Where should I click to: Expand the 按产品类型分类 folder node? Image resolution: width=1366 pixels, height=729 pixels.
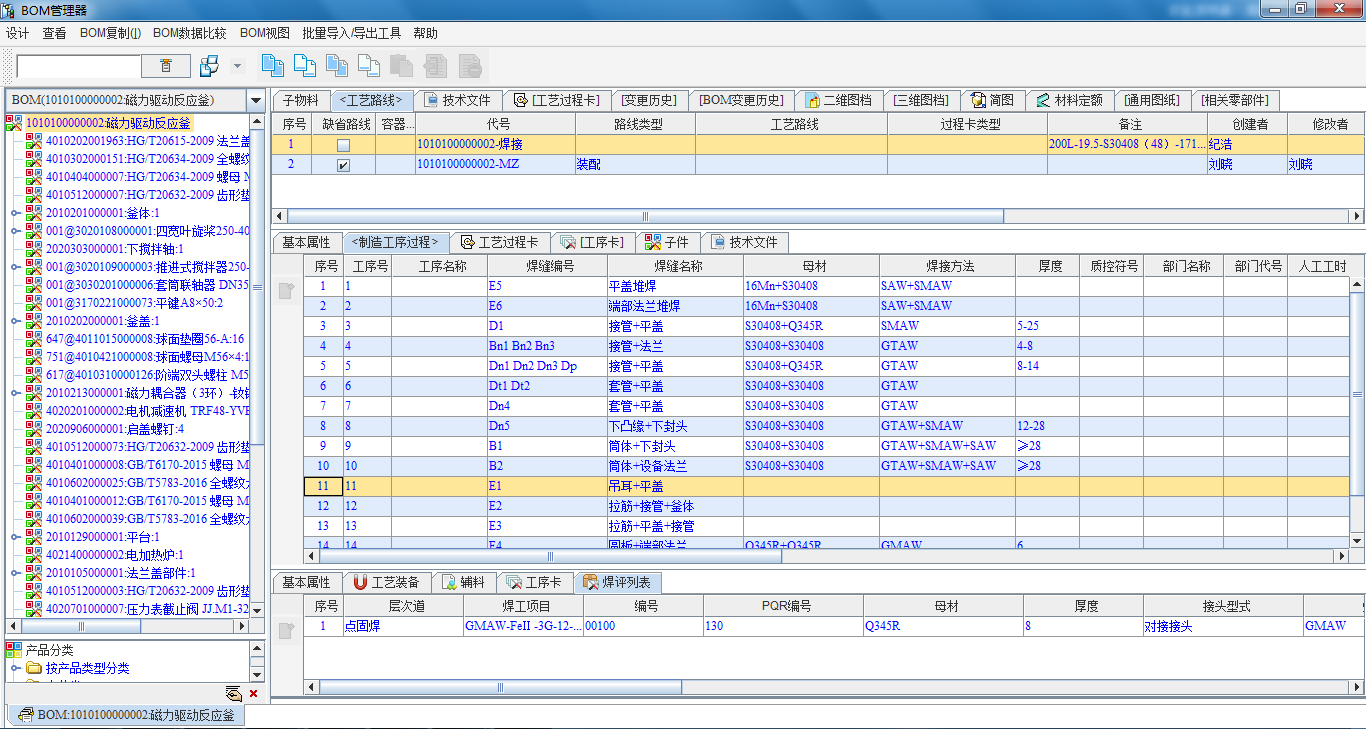[16, 668]
